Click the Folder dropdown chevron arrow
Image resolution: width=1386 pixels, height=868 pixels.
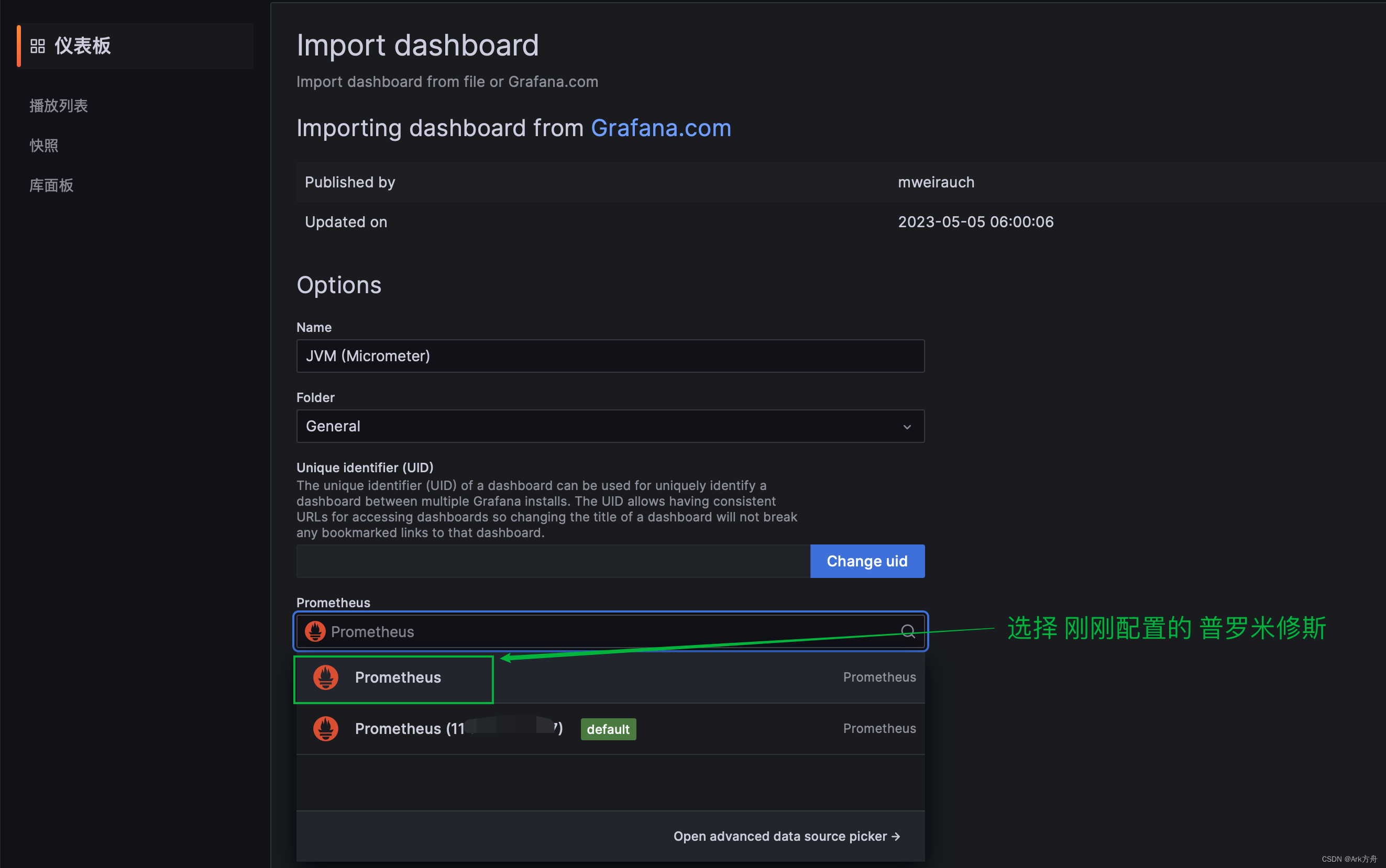(907, 427)
